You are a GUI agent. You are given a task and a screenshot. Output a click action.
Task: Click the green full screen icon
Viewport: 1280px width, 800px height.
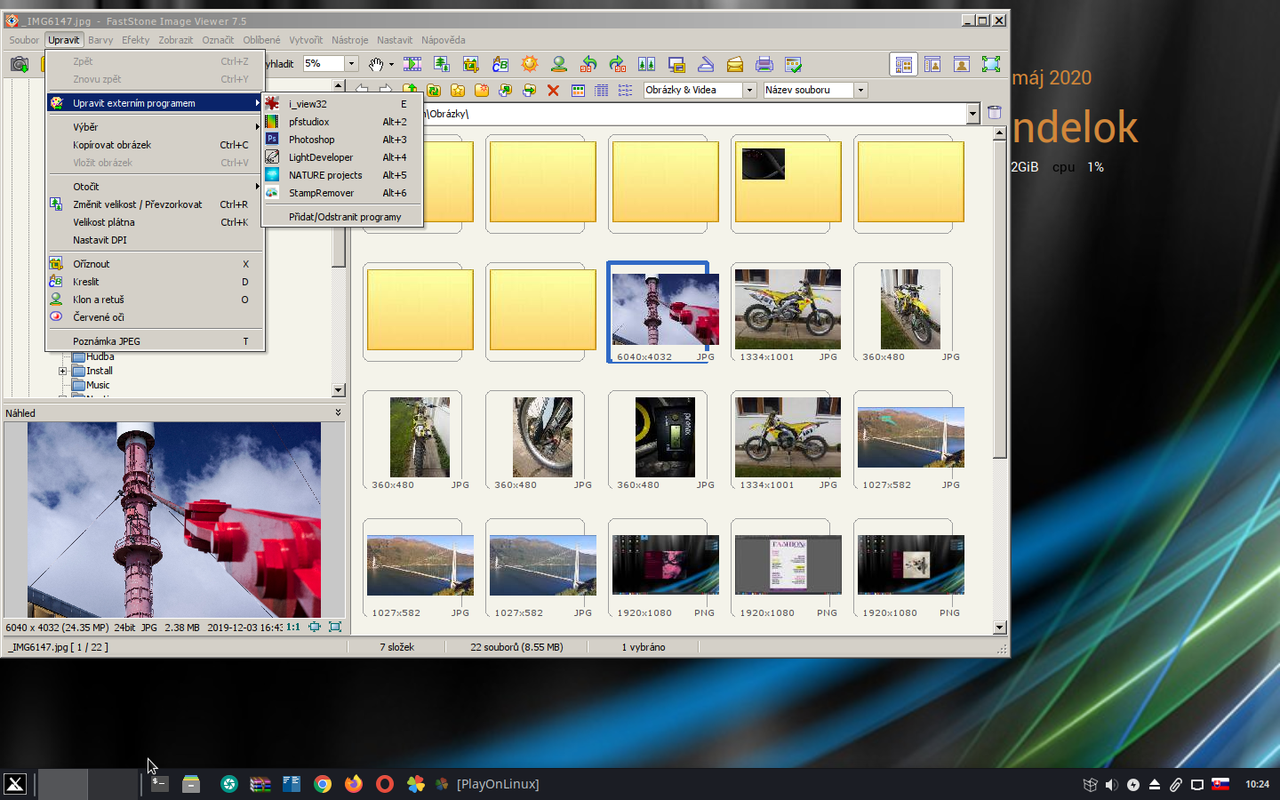click(990, 64)
